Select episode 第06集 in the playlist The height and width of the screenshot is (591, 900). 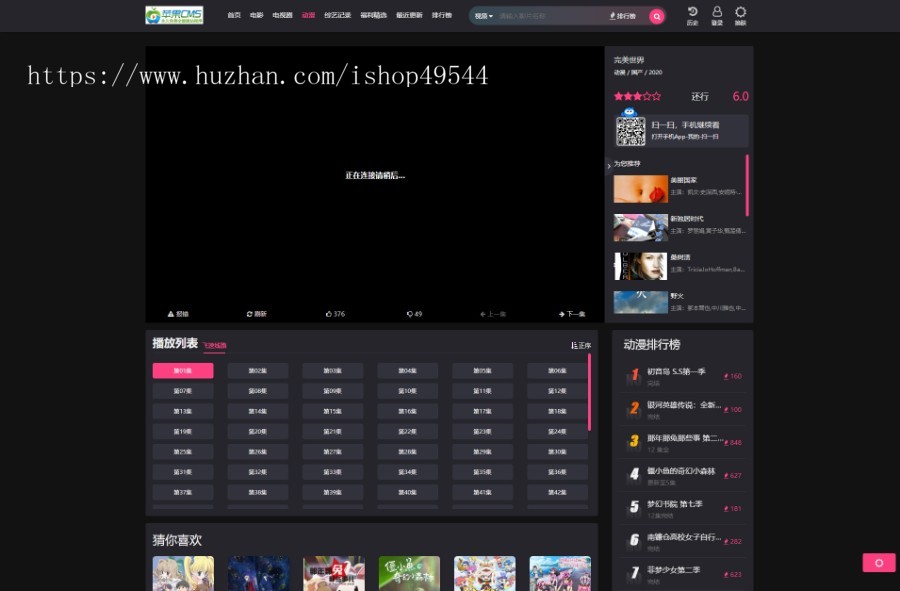click(557, 371)
